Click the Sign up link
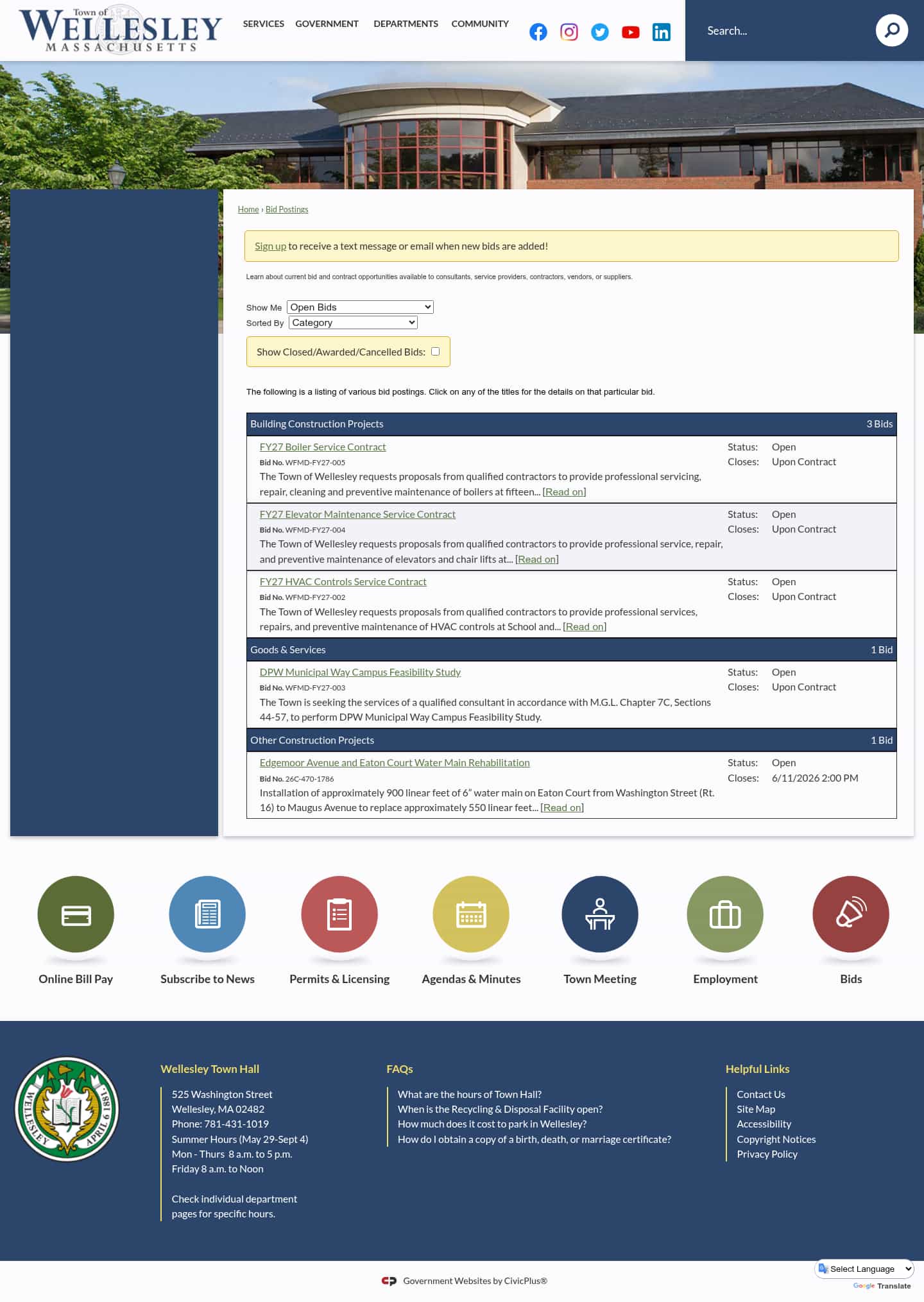Image resolution: width=924 pixels, height=1302 pixels. pos(270,246)
